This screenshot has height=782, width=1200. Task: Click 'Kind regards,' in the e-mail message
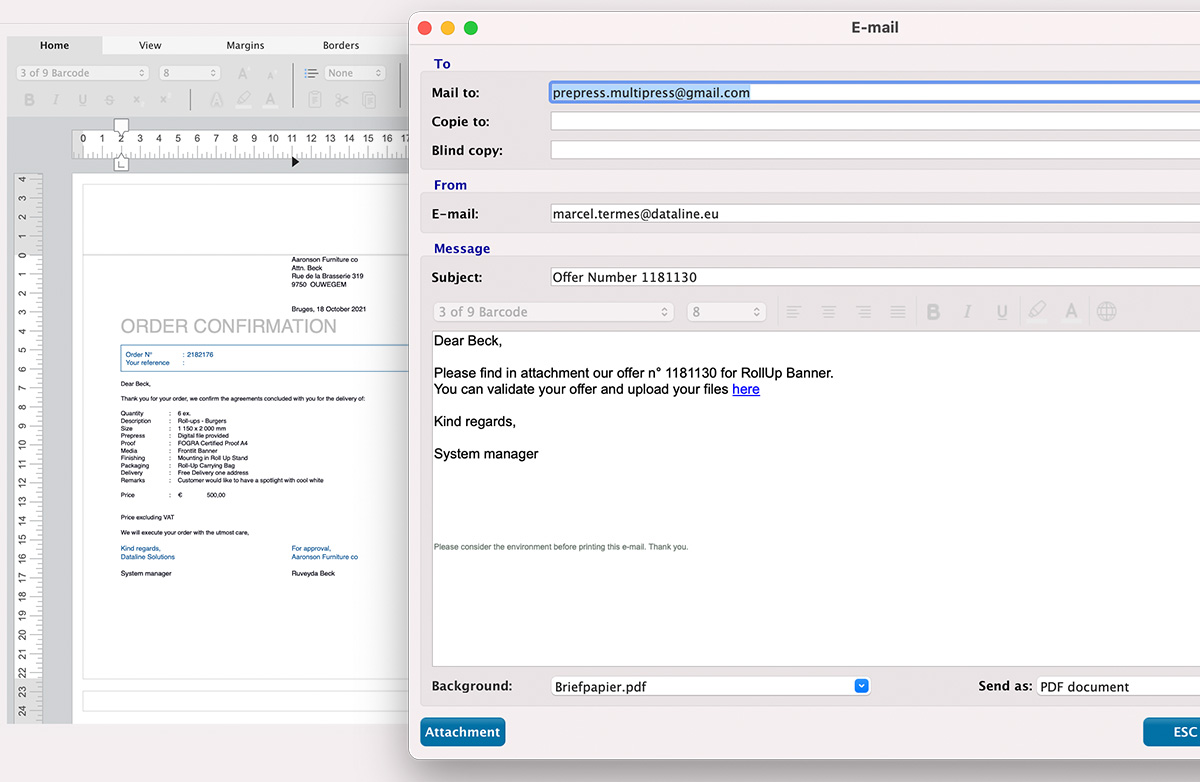[475, 422]
